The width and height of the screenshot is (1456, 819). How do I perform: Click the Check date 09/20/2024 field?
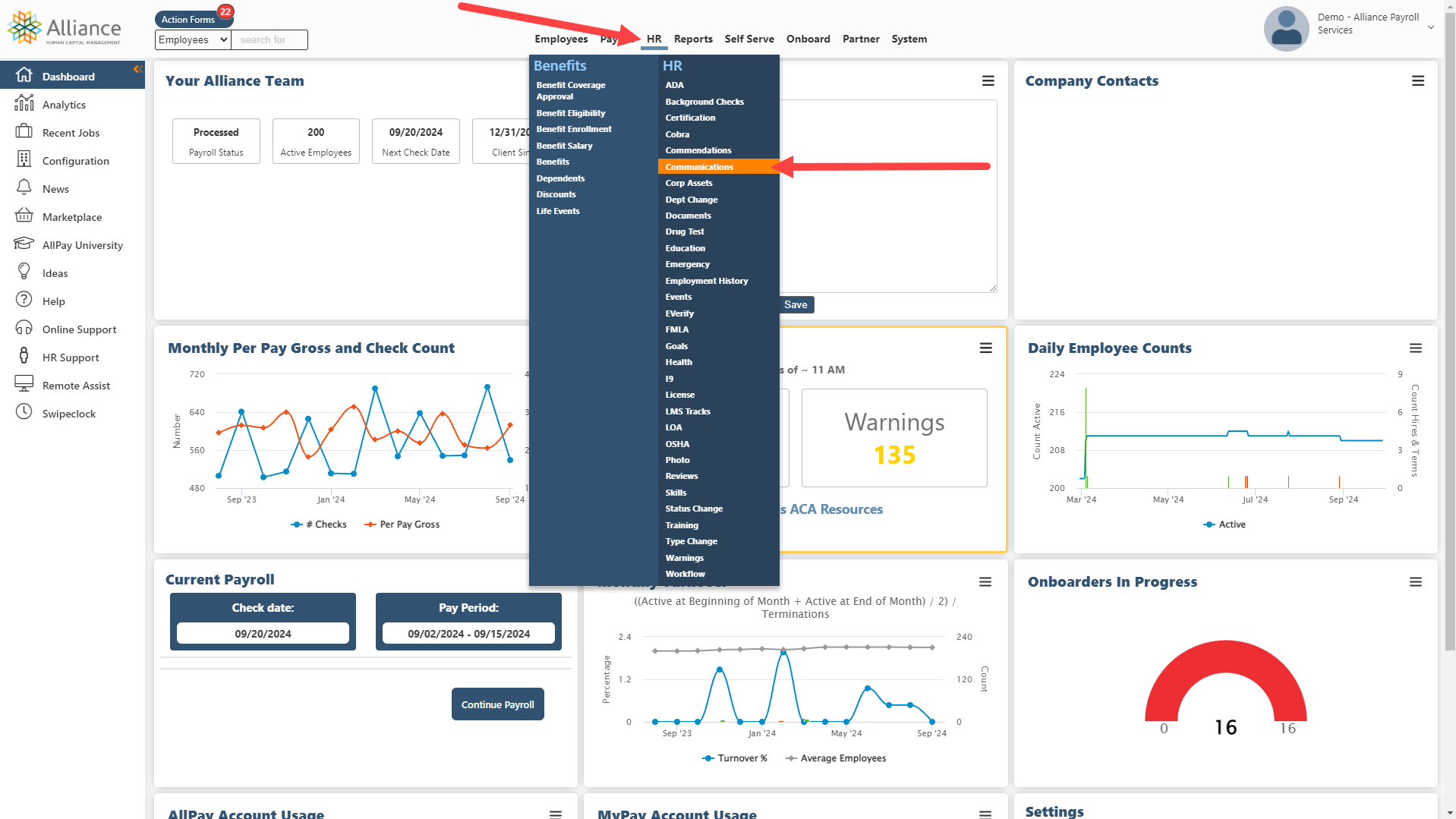coord(263,633)
